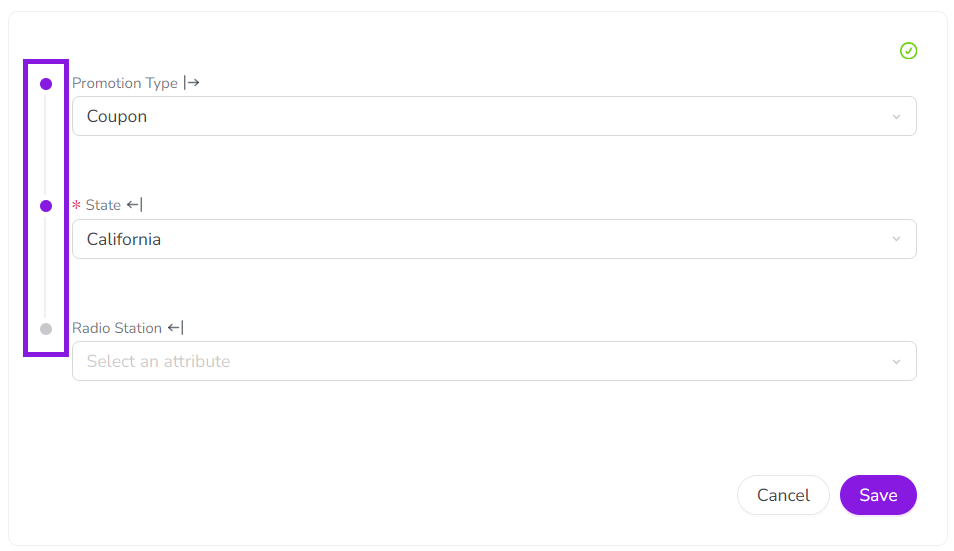Click the connector line between Promotion Type and State

[x=46, y=145]
